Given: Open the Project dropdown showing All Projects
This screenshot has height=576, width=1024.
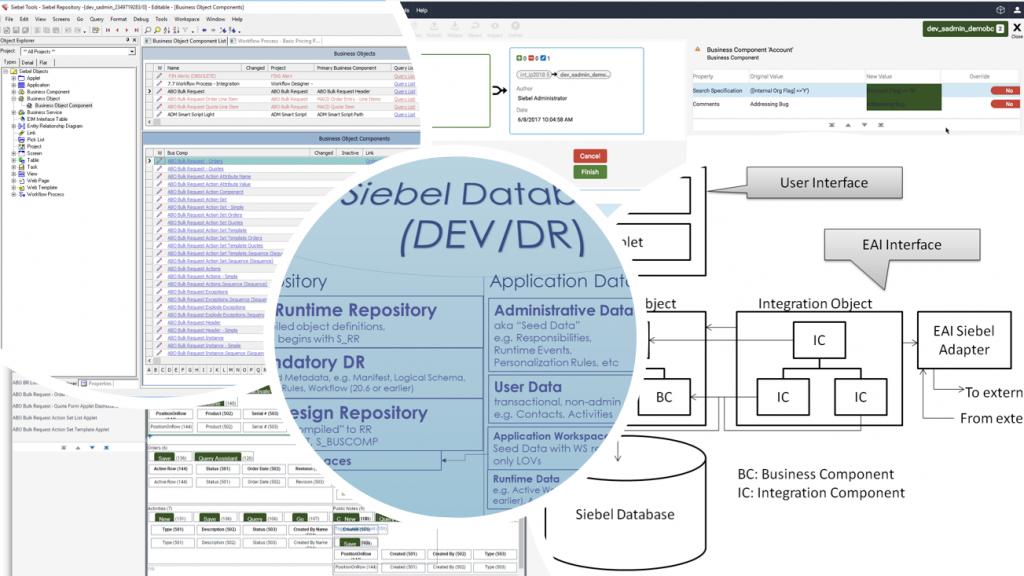Looking at the screenshot, I should point(78,52).
